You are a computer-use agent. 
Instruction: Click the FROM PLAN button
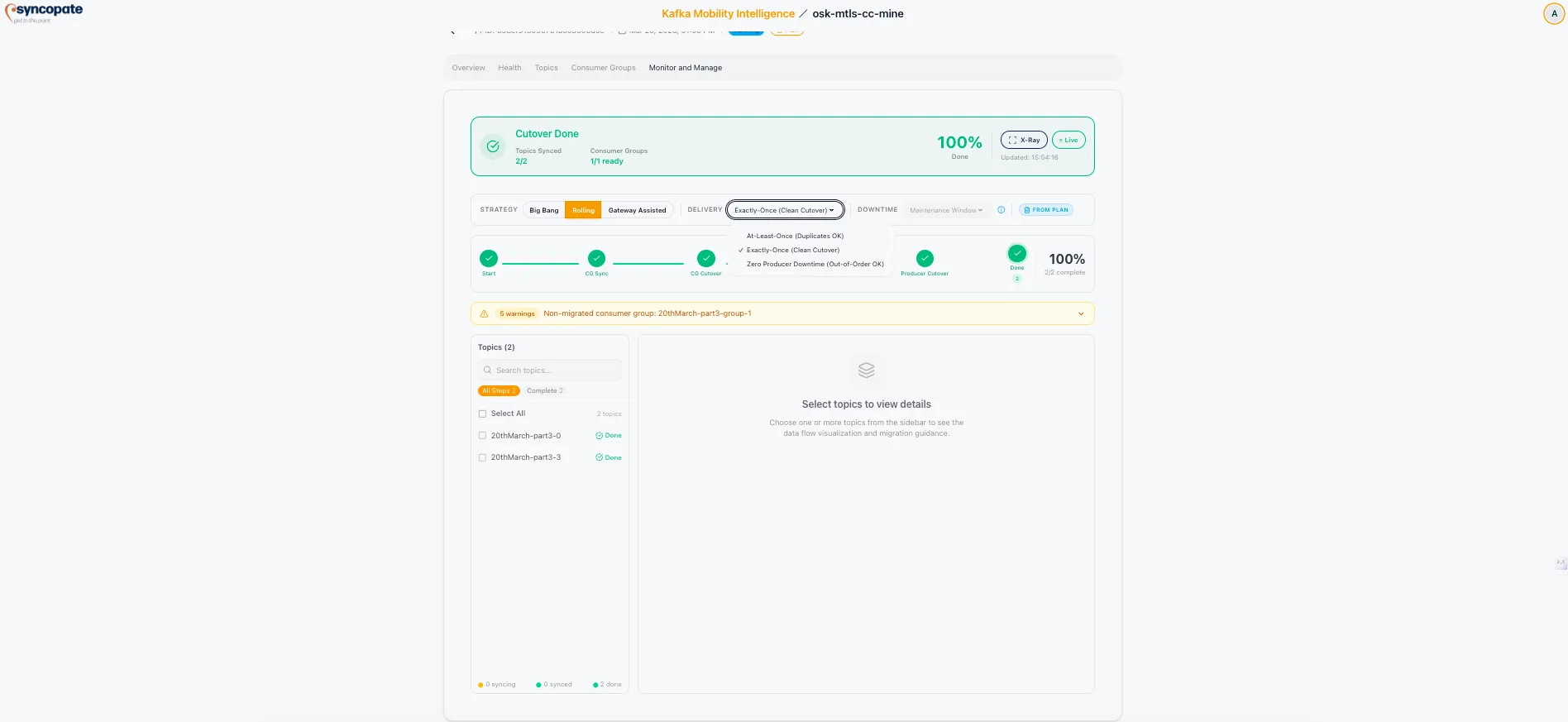point(1046,210)
